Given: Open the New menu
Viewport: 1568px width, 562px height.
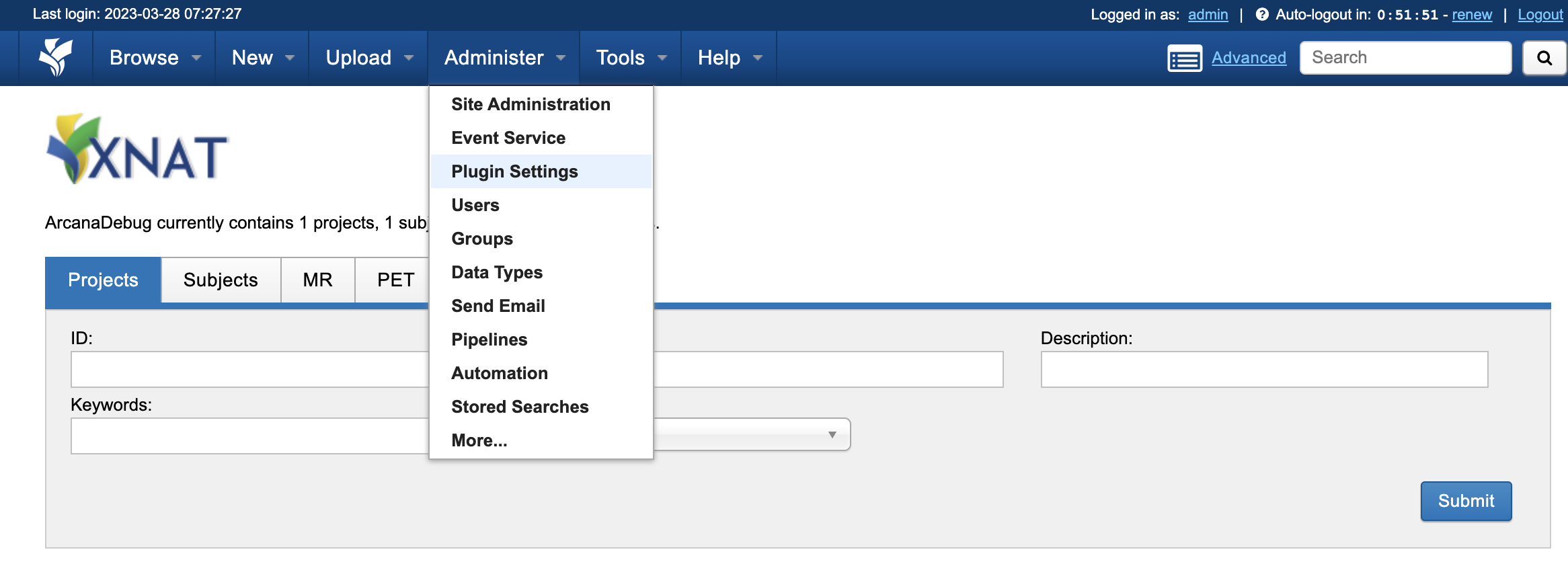Looking at the screenshot, I should coord(262,58).
